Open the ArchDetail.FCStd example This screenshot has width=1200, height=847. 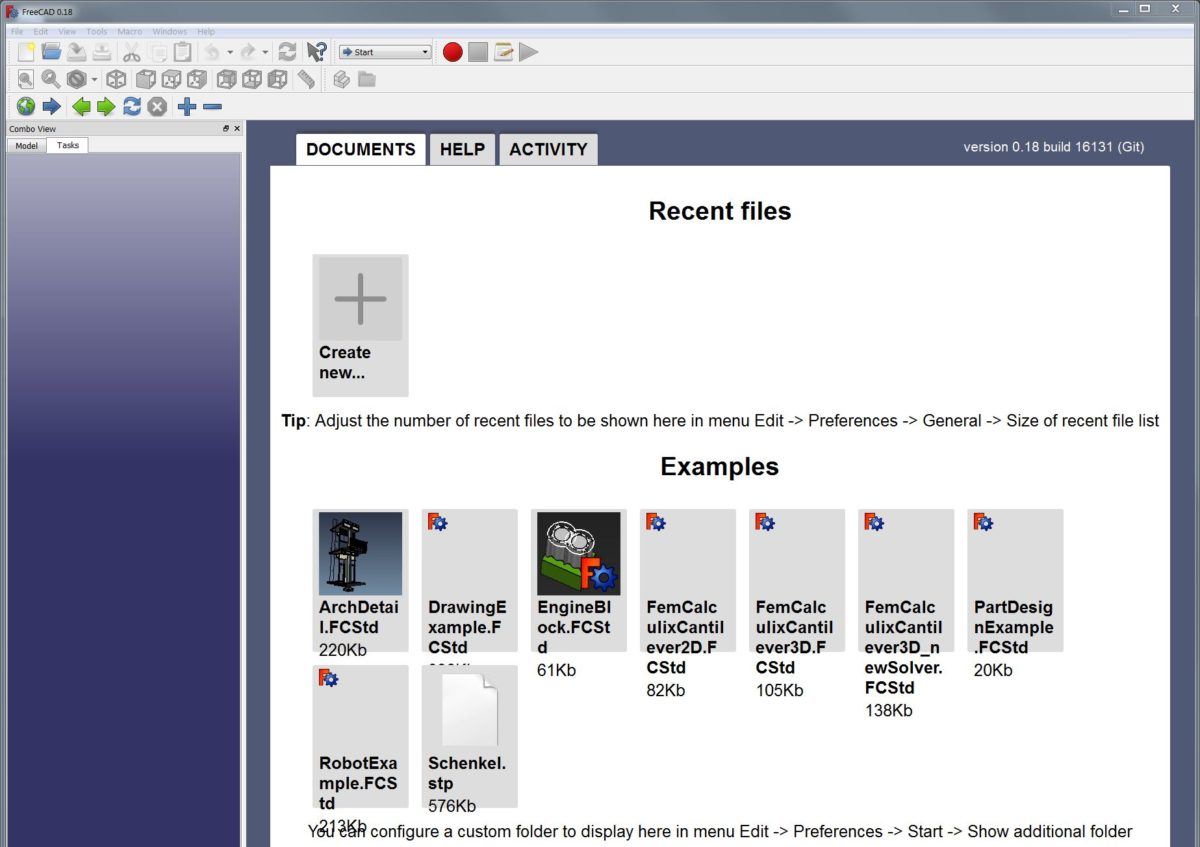click(x=360, y=581)
